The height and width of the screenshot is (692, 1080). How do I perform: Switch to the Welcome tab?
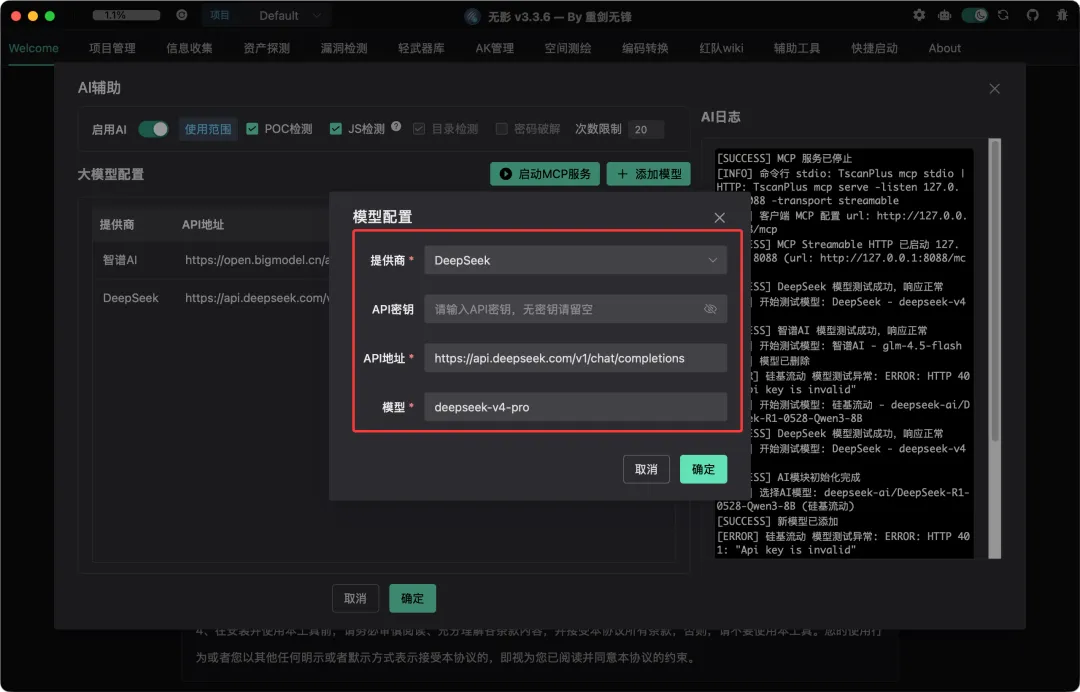tap(33, 48)
